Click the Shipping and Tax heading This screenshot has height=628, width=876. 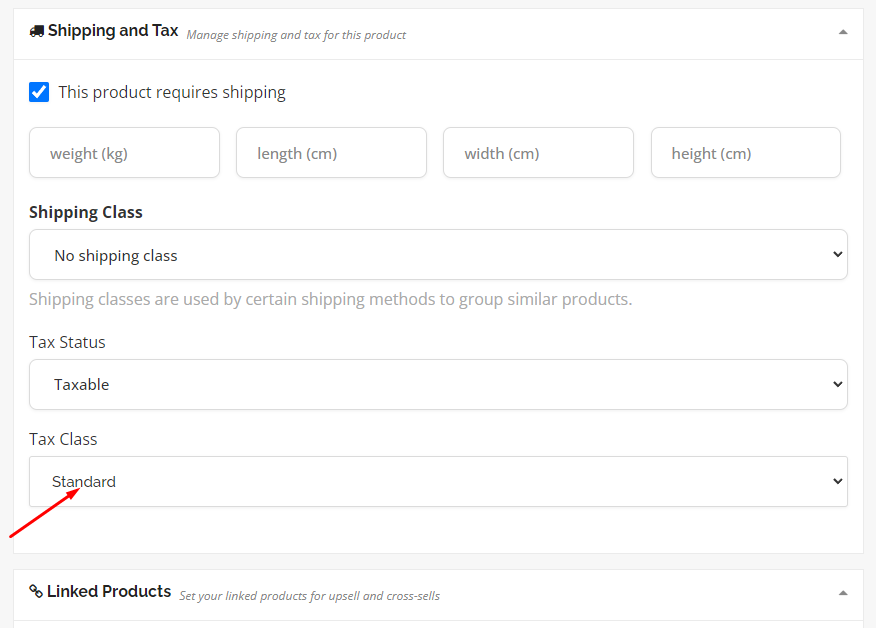pyautogui.click(x=113, y=31)
